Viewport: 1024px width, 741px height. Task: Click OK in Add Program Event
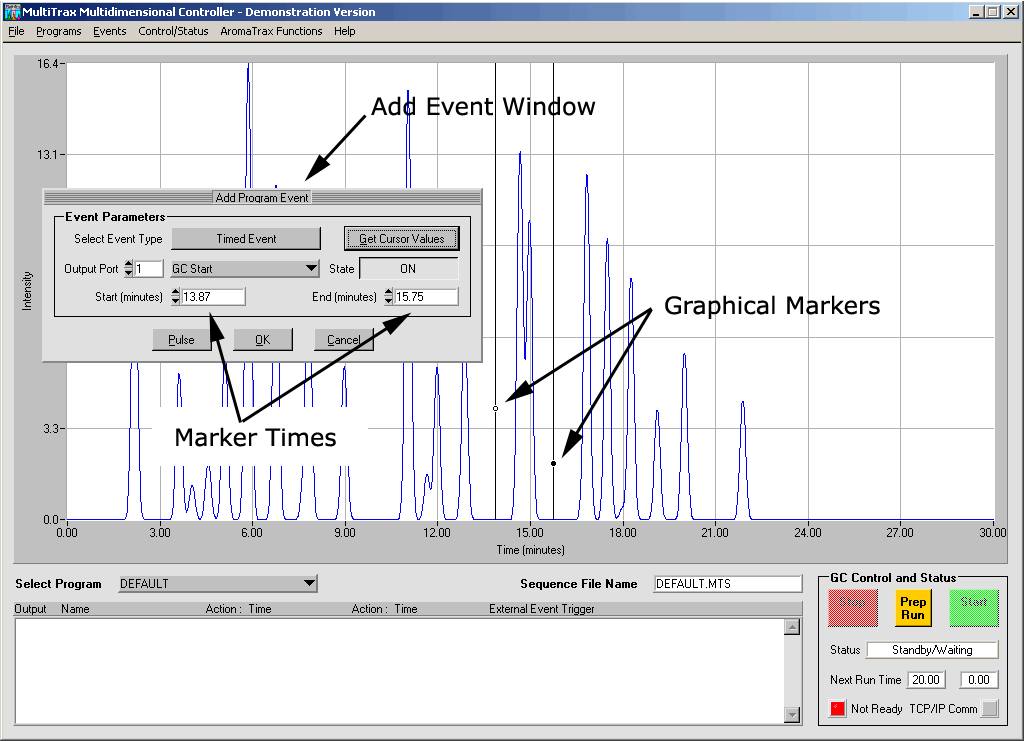pyautogui.click(x=263, y=340)
